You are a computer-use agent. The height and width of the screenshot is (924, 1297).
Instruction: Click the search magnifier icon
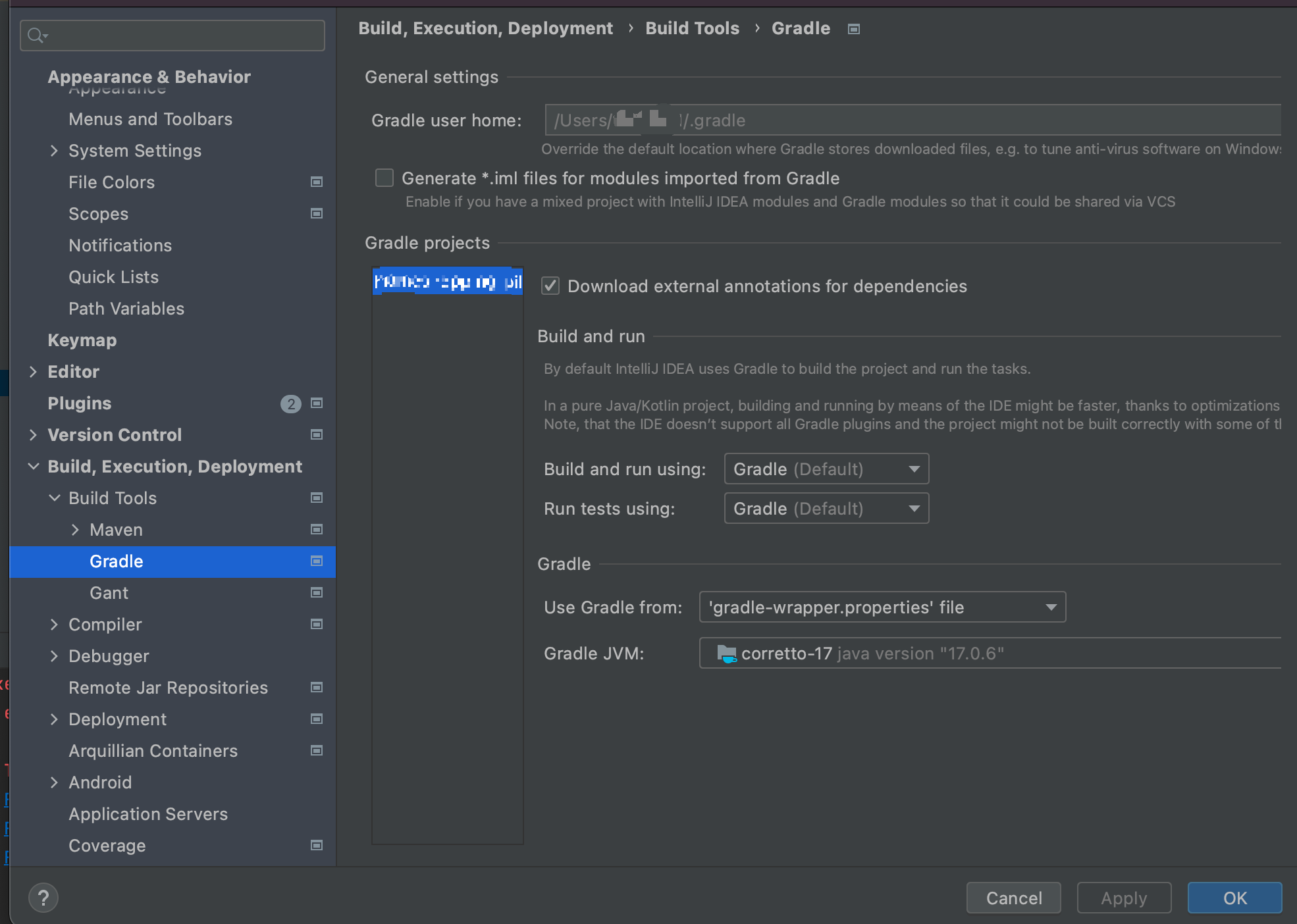pyautogui.click(x=36, y=36)
